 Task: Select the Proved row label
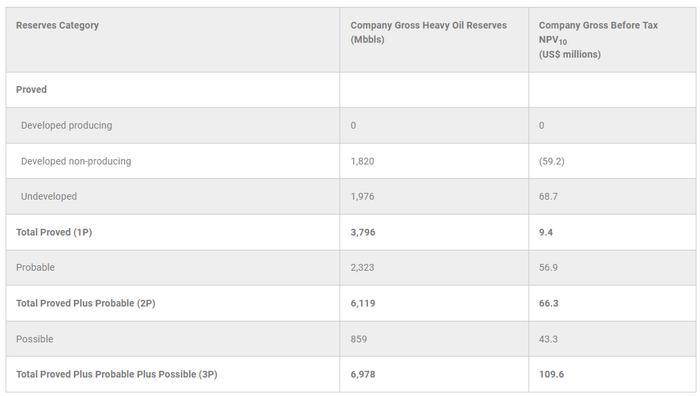click(31, 89)
